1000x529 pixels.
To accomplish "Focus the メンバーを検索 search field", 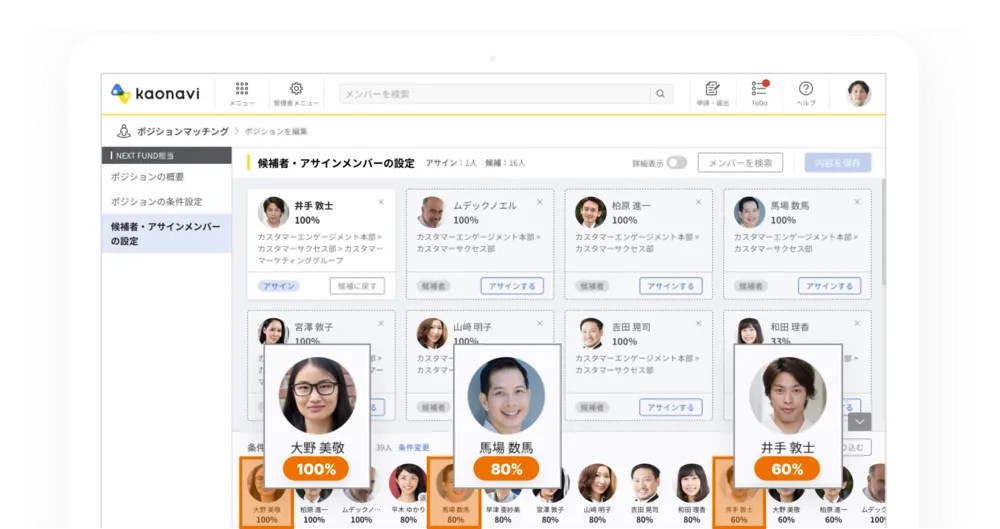I will (x=495, y=94).
